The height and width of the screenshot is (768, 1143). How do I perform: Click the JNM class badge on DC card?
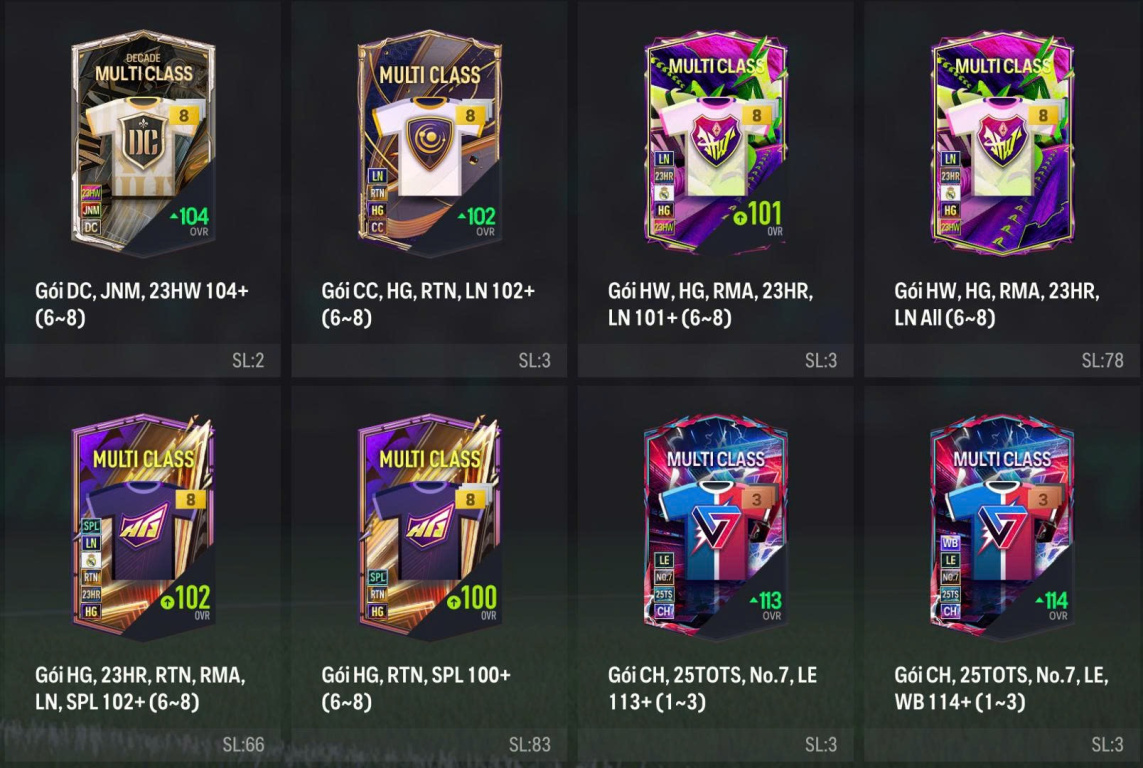point(91,211)
